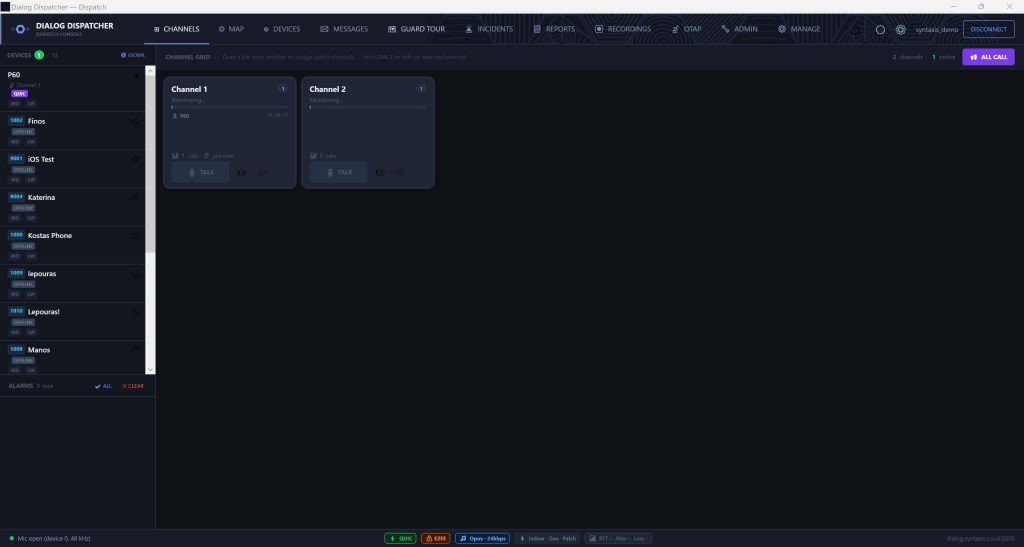Clear alarms with the Clear link
This screenshot has height=547, width=1024.
coord(133,386)
